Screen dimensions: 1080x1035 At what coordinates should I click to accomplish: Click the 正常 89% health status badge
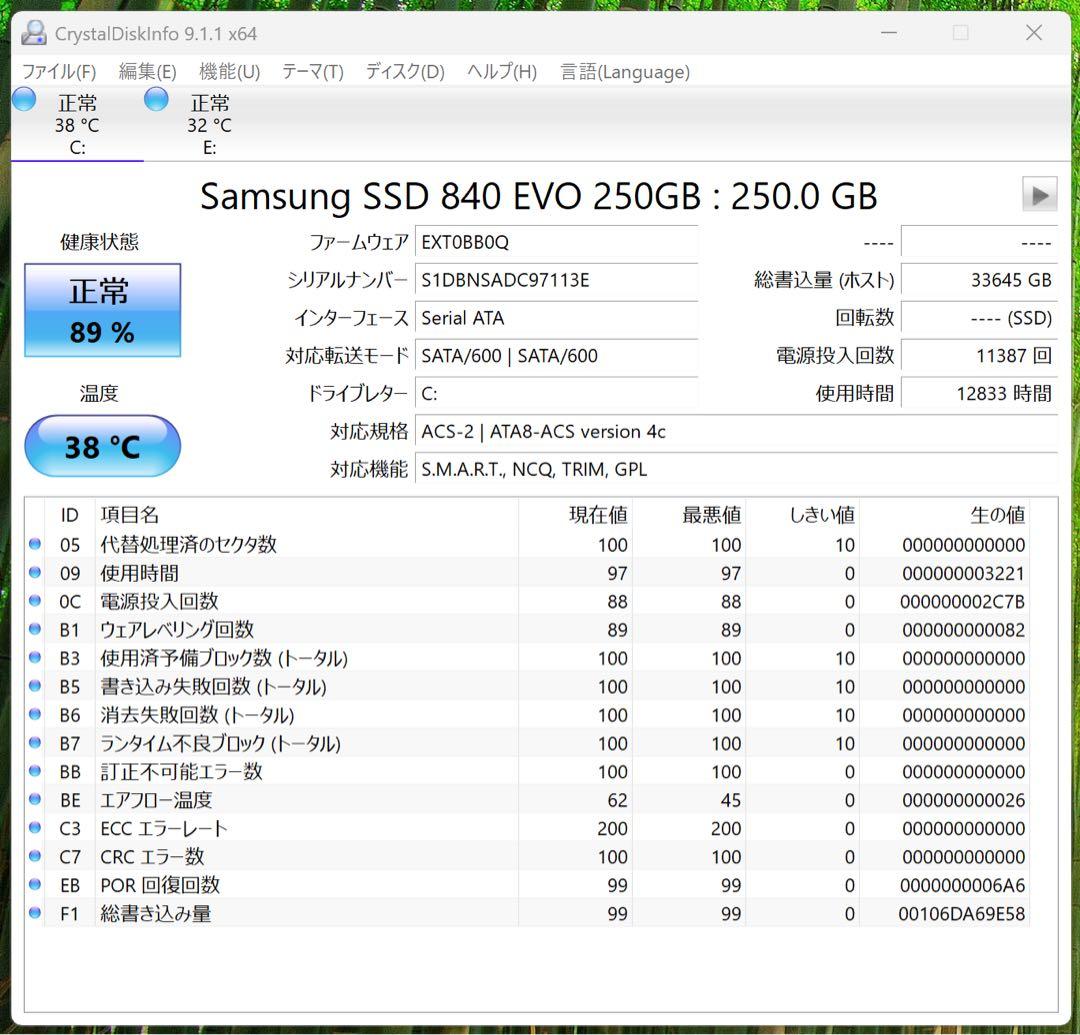click(x=102, y=310)
